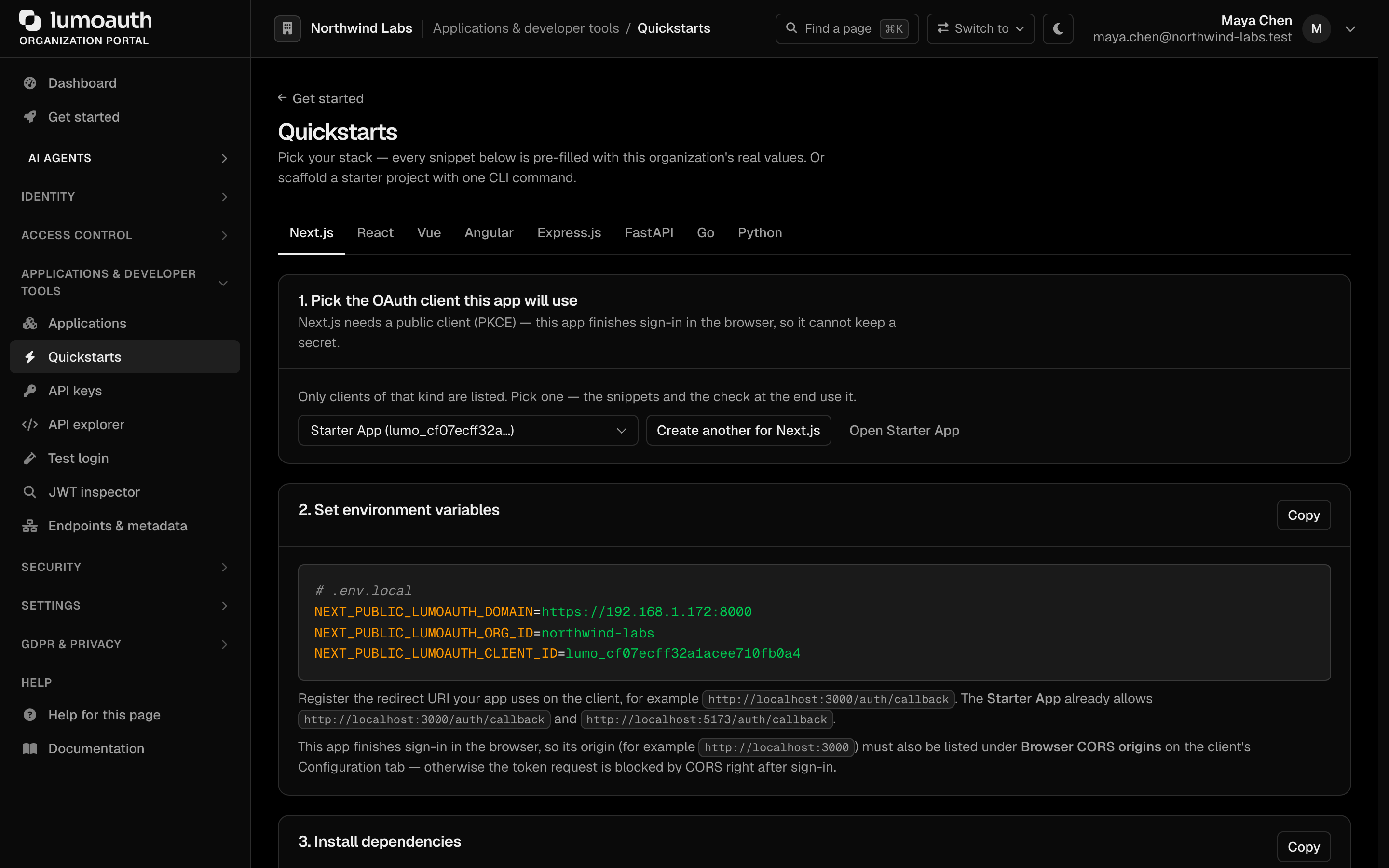The width and height of the screenshot is (1389, 868).
Task: Expand the Identity section
Action: click(124, 197)
